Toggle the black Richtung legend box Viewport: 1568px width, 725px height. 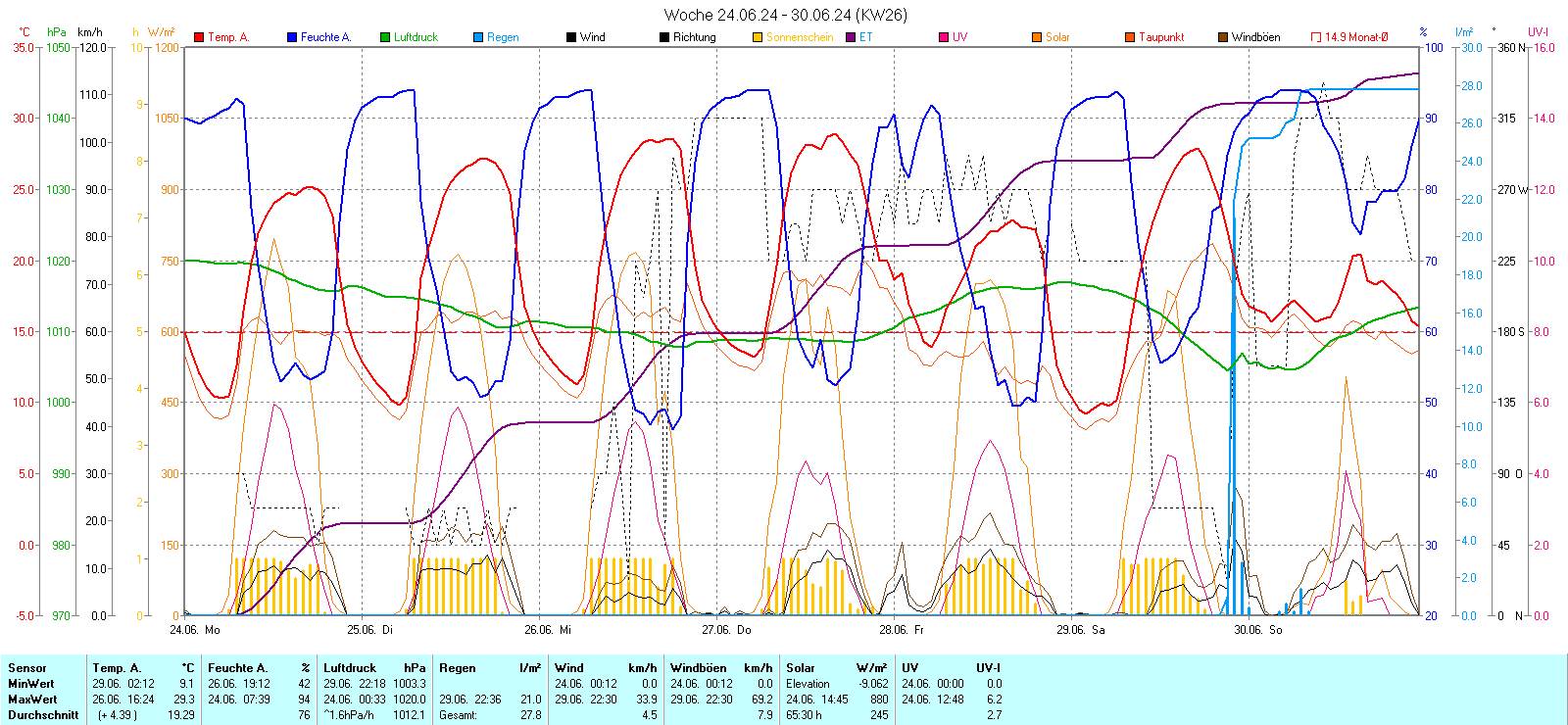664,37
